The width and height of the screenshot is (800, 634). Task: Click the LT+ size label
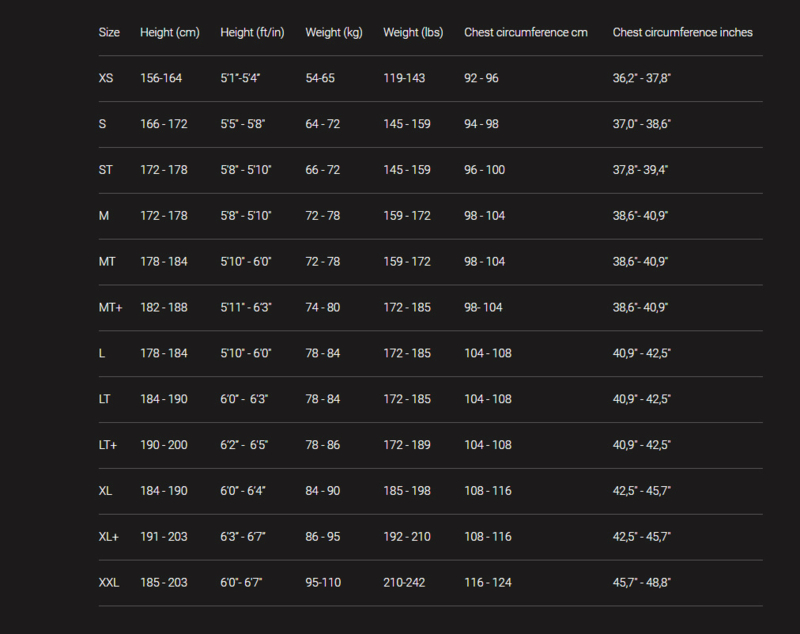108,445
